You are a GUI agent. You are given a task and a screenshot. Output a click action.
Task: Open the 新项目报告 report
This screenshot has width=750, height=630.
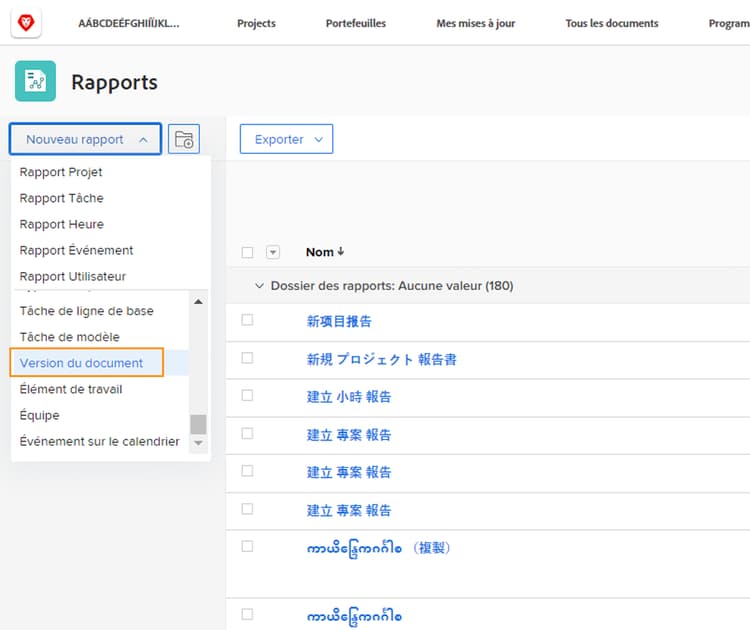(x=339, y=321)
